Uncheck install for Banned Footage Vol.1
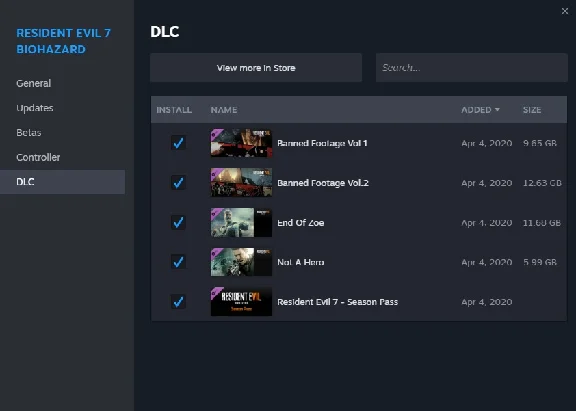The height and width of the screenshot is (411, 576). (x=178, y=143)
